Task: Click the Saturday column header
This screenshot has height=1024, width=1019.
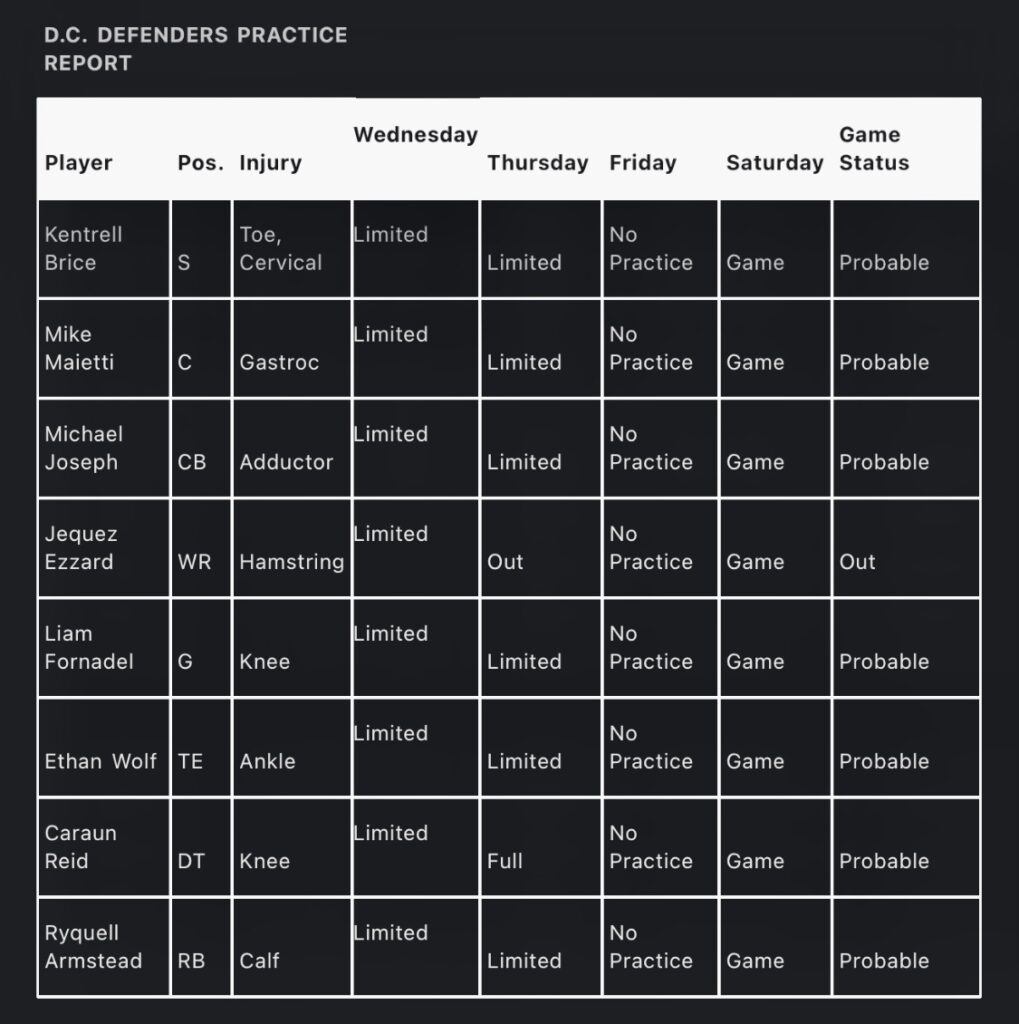Action: coord(774,163)
